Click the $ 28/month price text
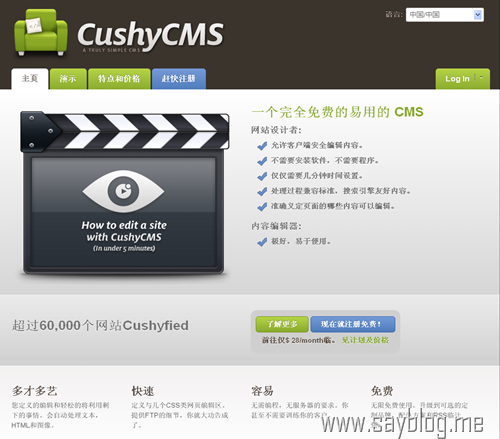 (x=304, y=340)
